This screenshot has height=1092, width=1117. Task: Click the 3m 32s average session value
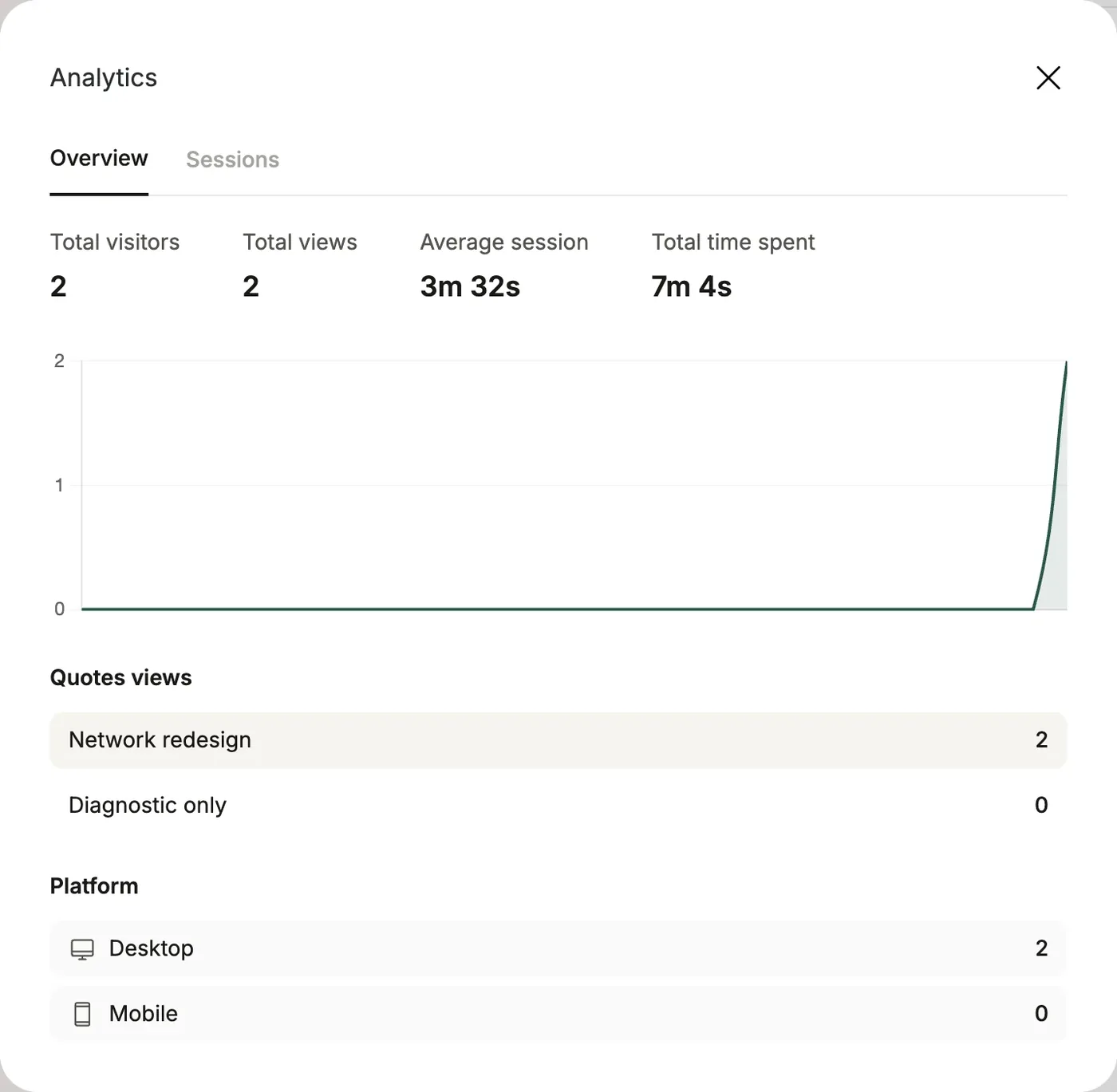(x=470, y=286)
